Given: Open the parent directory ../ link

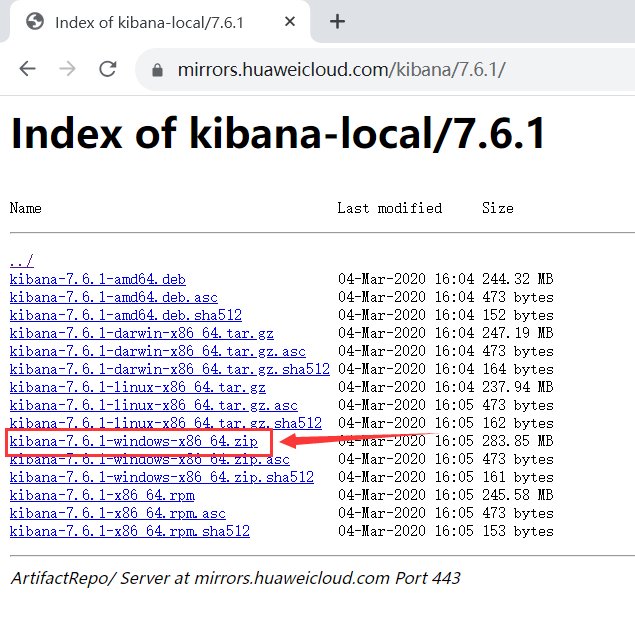Looking at the screenshot, I should click(x=21, y=260).
